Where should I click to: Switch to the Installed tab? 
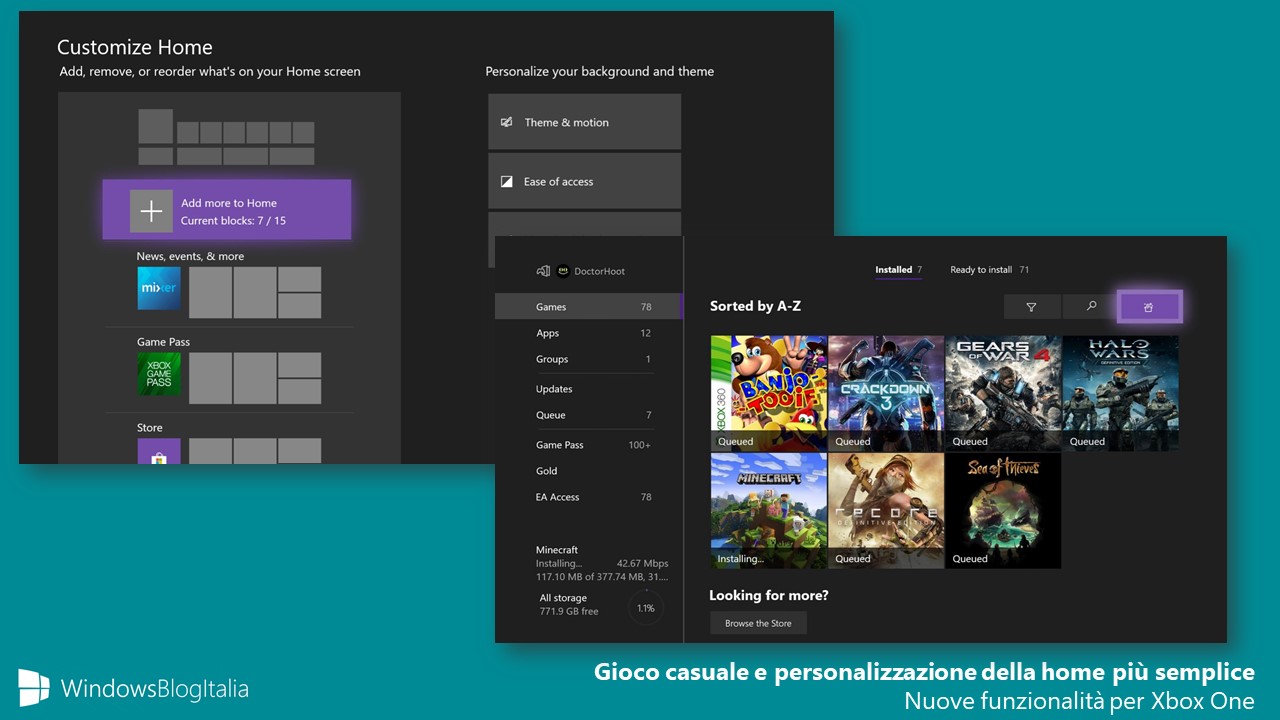point(899,270)
